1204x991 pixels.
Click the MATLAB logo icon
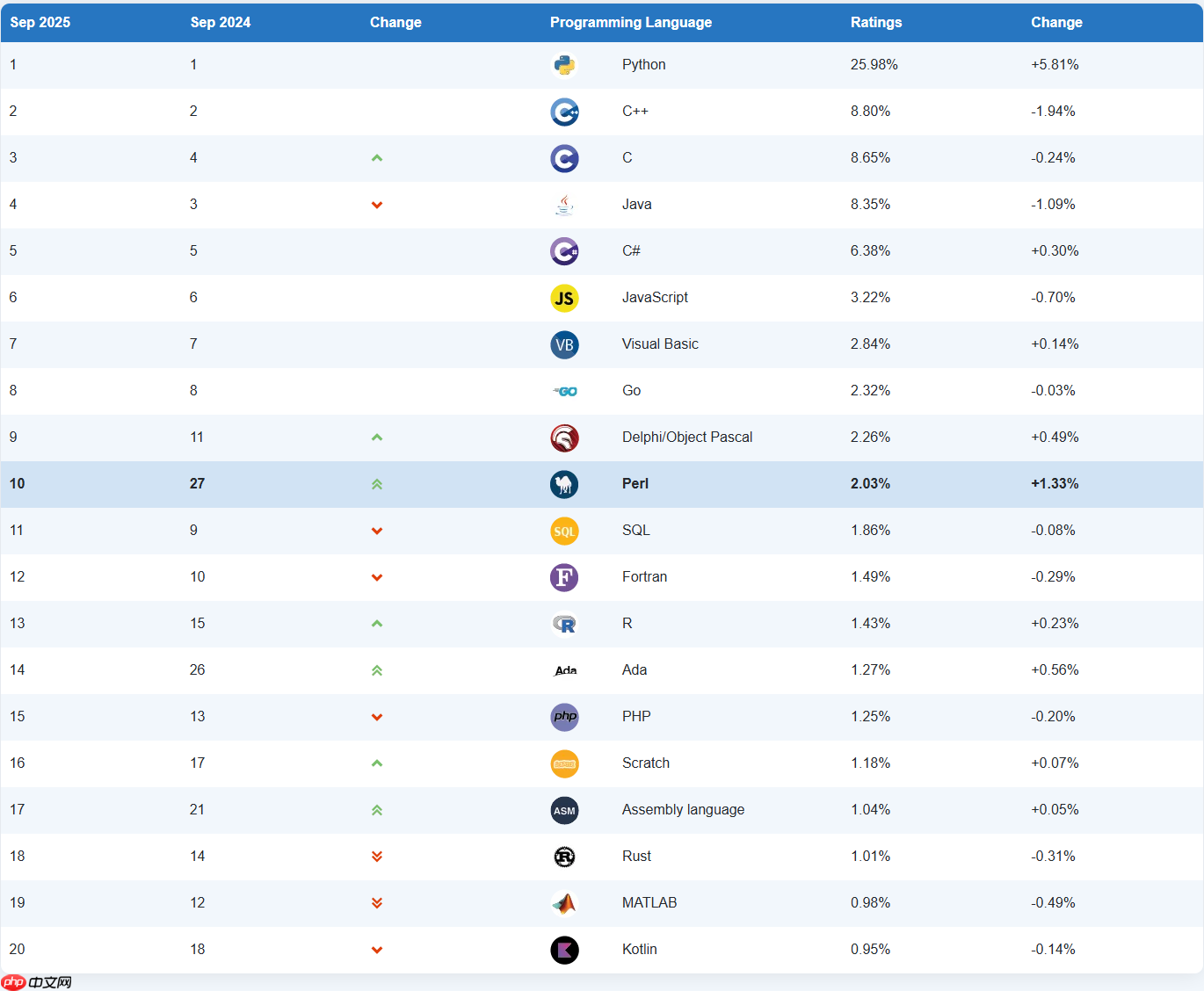(x=564, y=903)
